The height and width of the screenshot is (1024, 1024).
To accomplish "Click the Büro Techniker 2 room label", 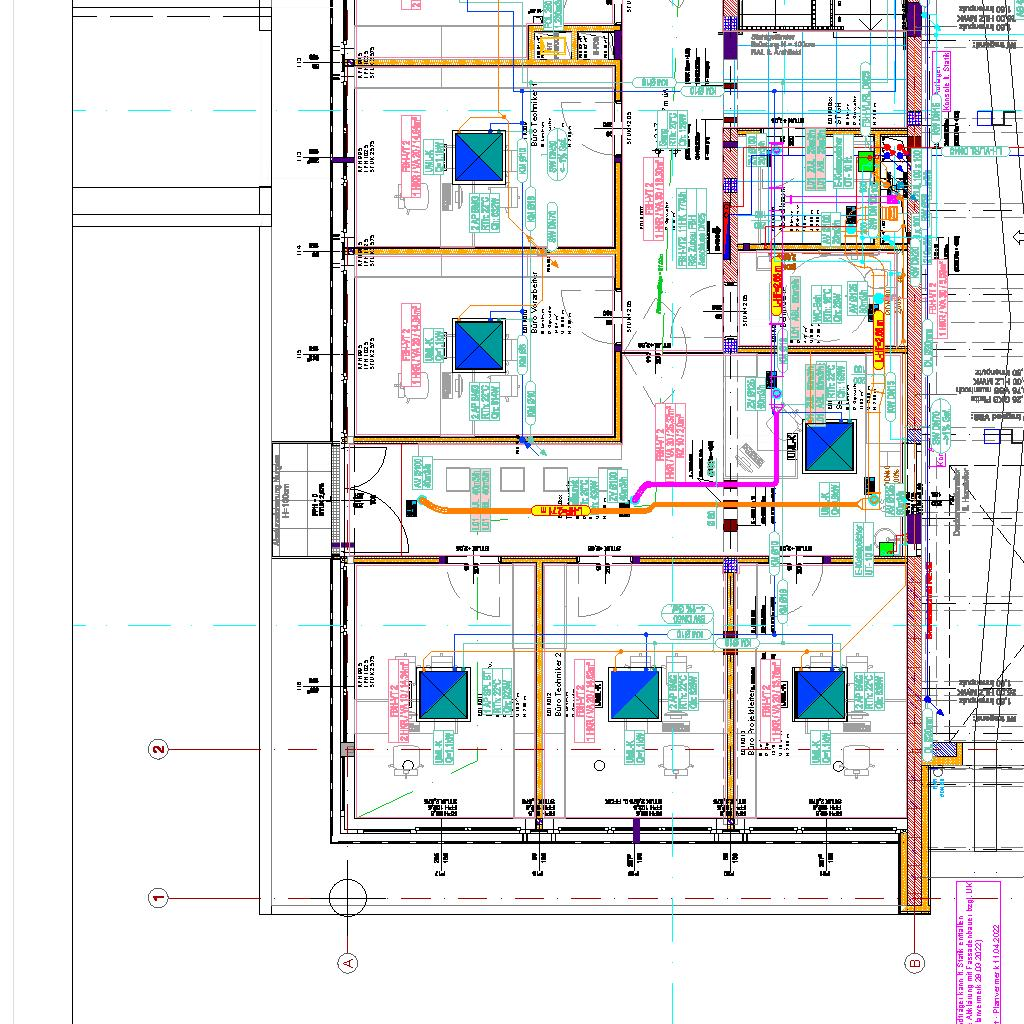I will tap(558, 684).
